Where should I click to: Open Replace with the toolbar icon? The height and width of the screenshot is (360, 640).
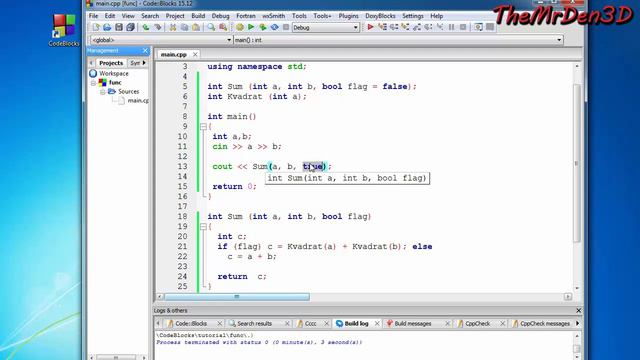click(x=223, y=27)
